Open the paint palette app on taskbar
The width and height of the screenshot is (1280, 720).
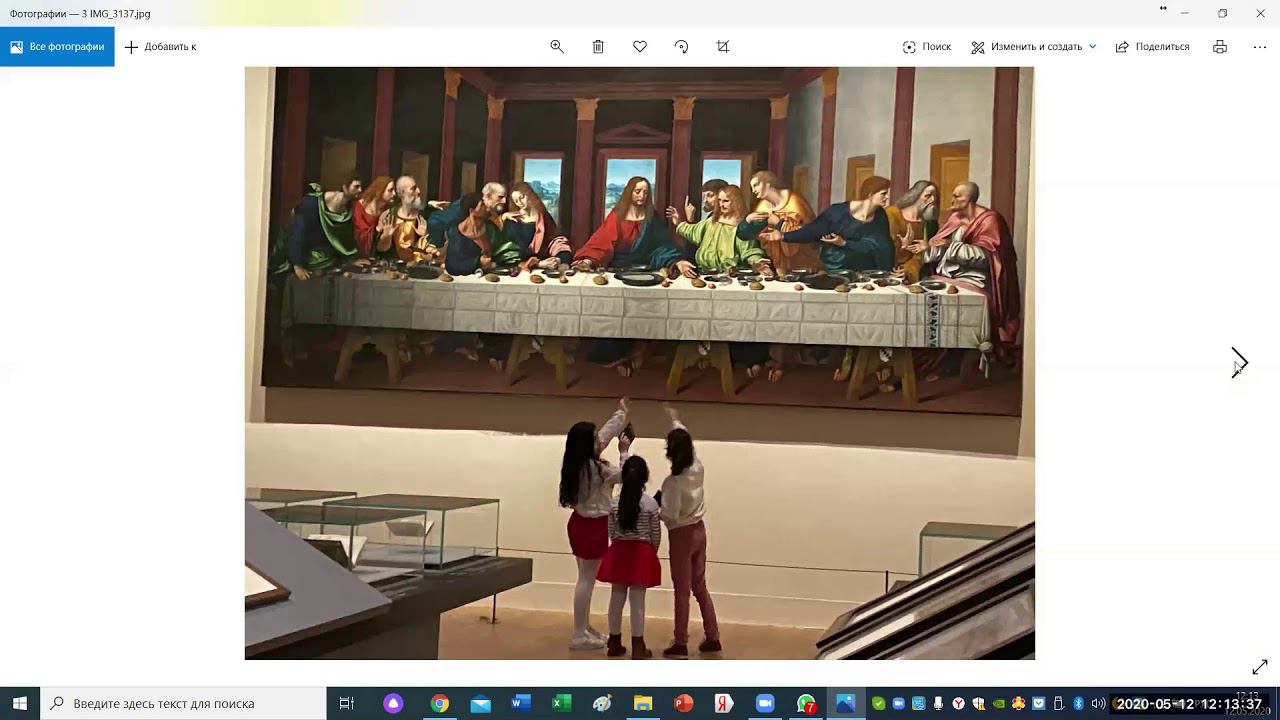point(602,703)
